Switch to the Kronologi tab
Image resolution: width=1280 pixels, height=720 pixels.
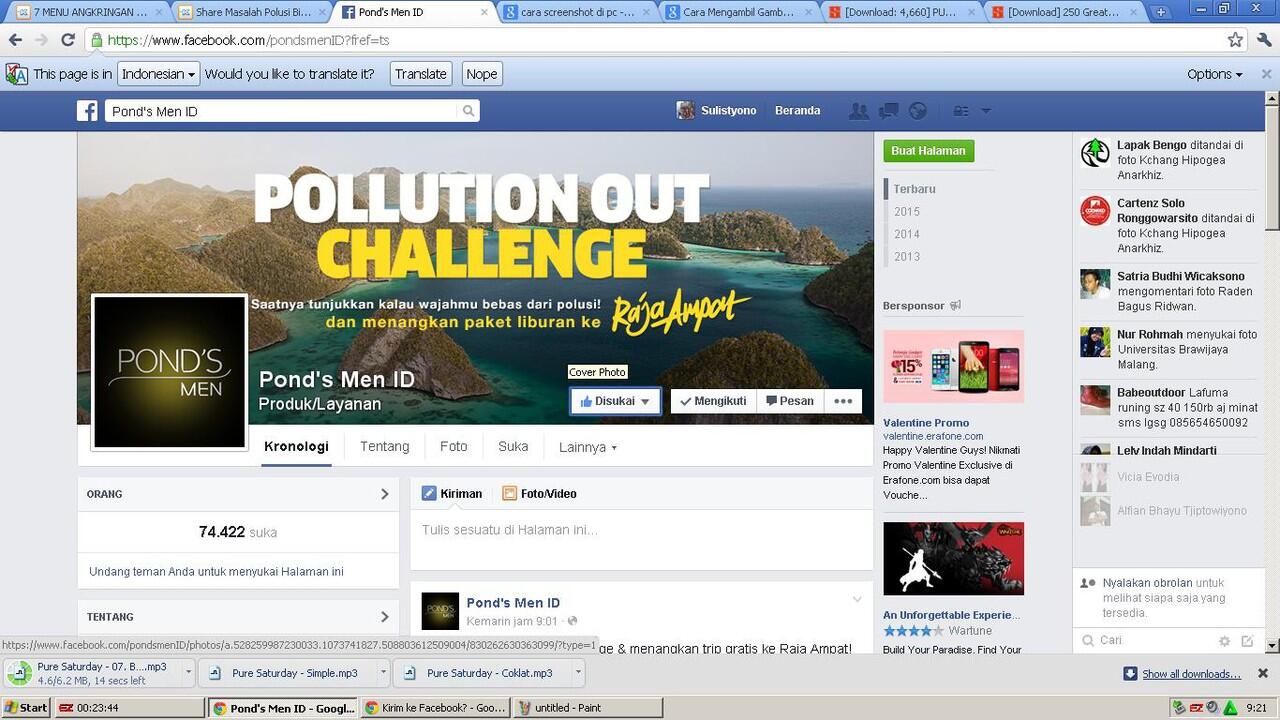click(296, 447)
